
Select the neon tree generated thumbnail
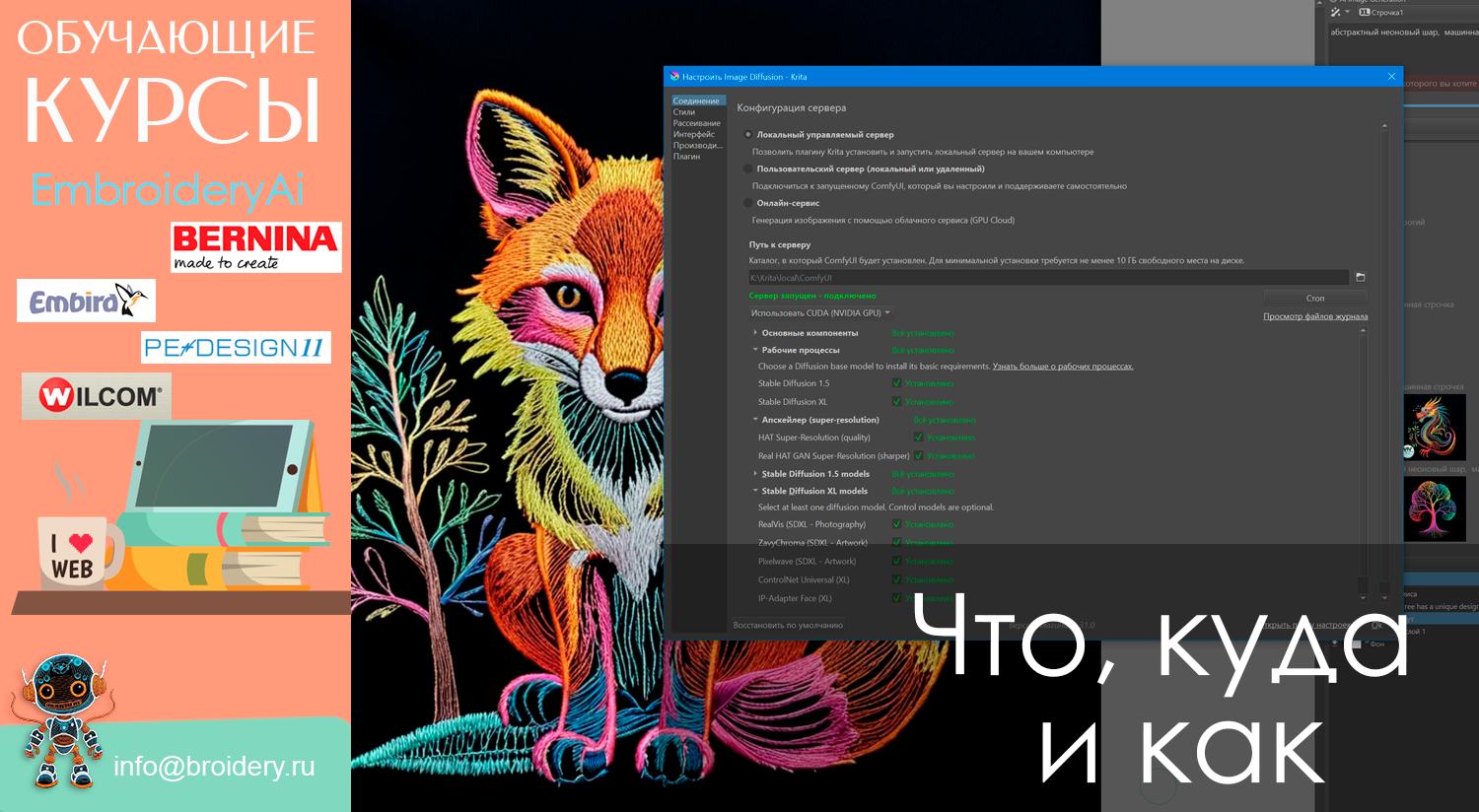click(x=1435, y=508)
